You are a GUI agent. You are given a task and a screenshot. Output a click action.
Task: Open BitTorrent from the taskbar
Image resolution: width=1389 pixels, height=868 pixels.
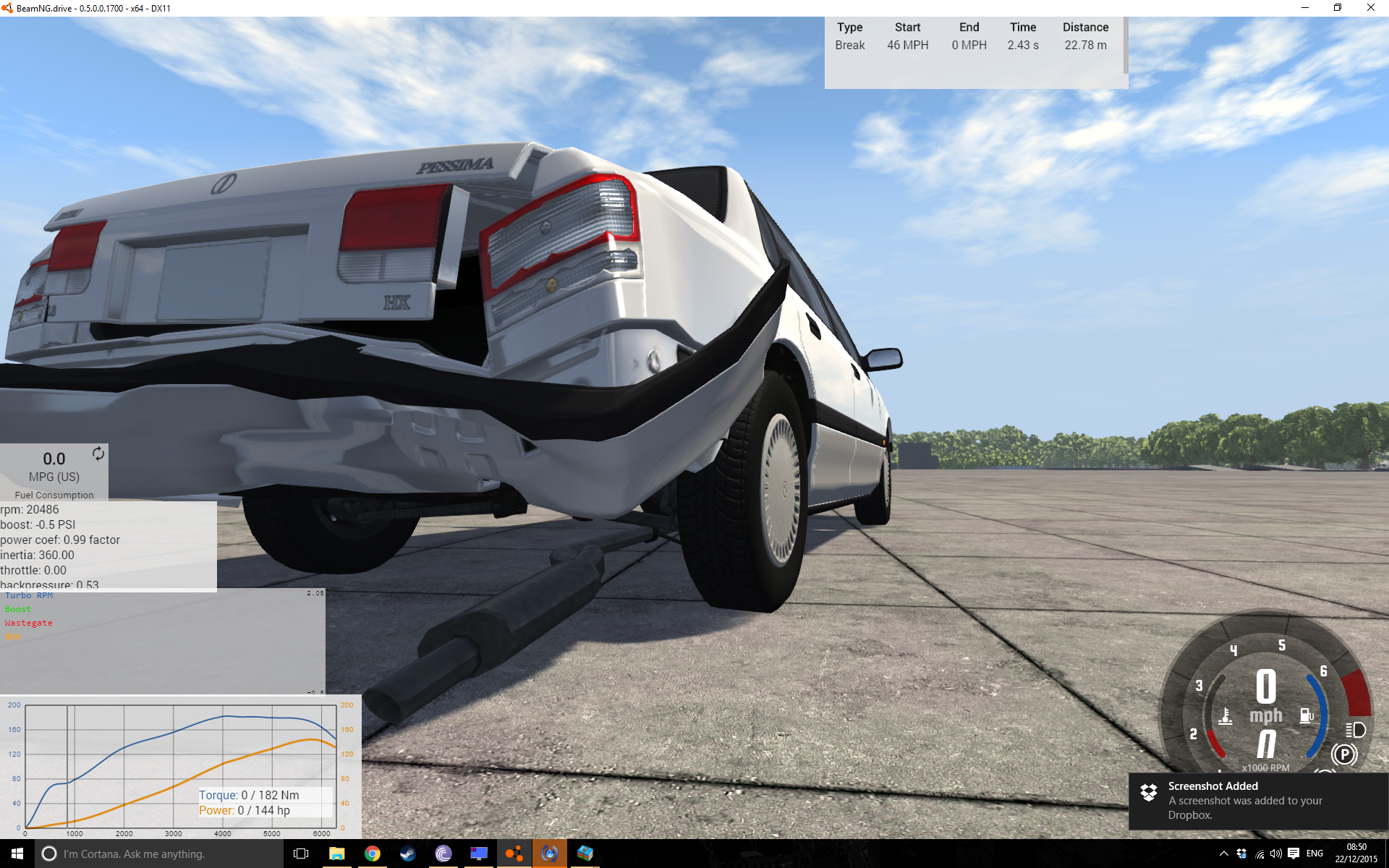(x=443, y=854)
